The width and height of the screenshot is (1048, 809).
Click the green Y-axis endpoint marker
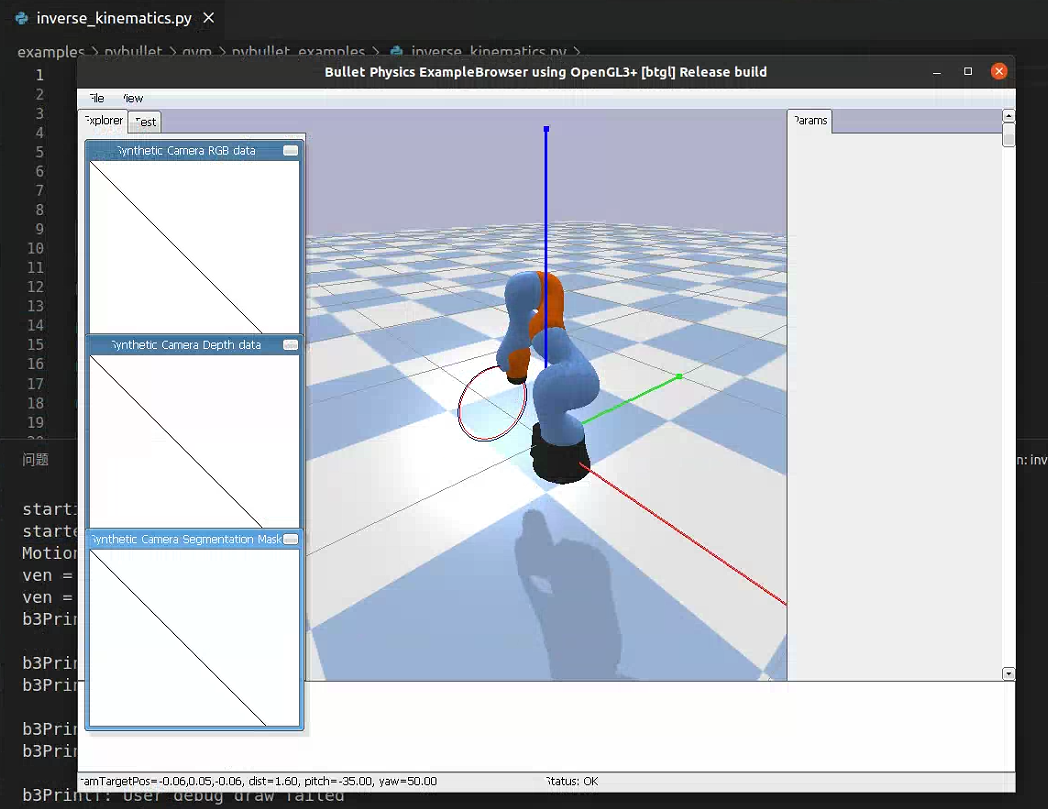coord(679,377)
